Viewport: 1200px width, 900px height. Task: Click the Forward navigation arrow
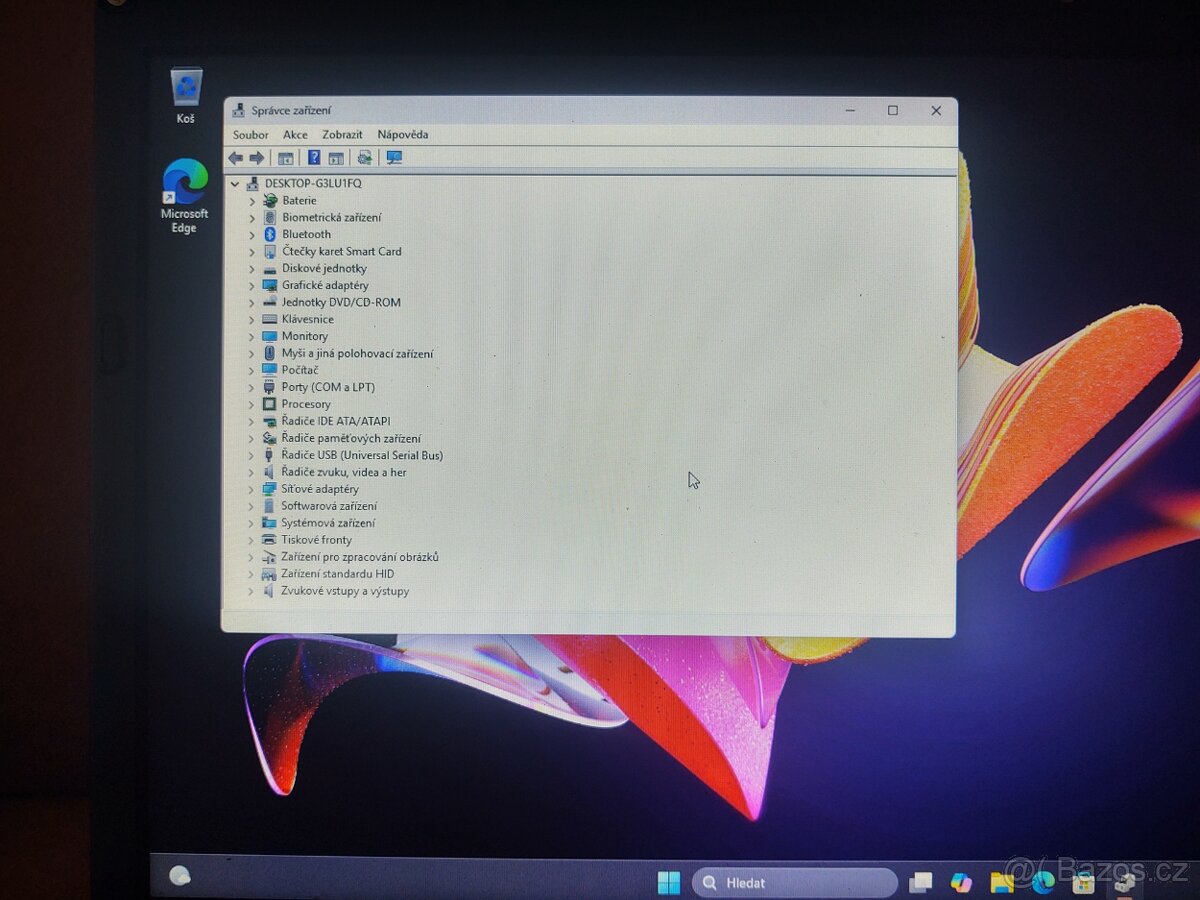pyautogui.click(x=258, y=158)
